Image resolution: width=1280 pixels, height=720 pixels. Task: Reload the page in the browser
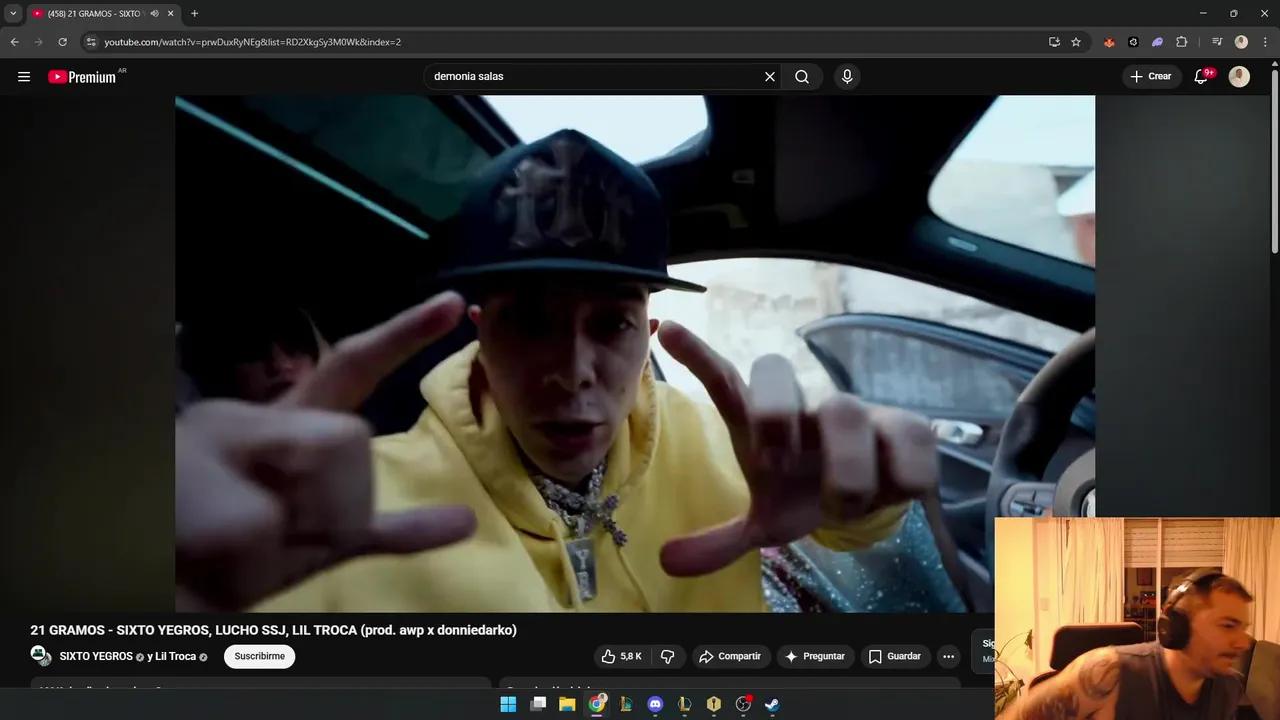click(62, 42)
